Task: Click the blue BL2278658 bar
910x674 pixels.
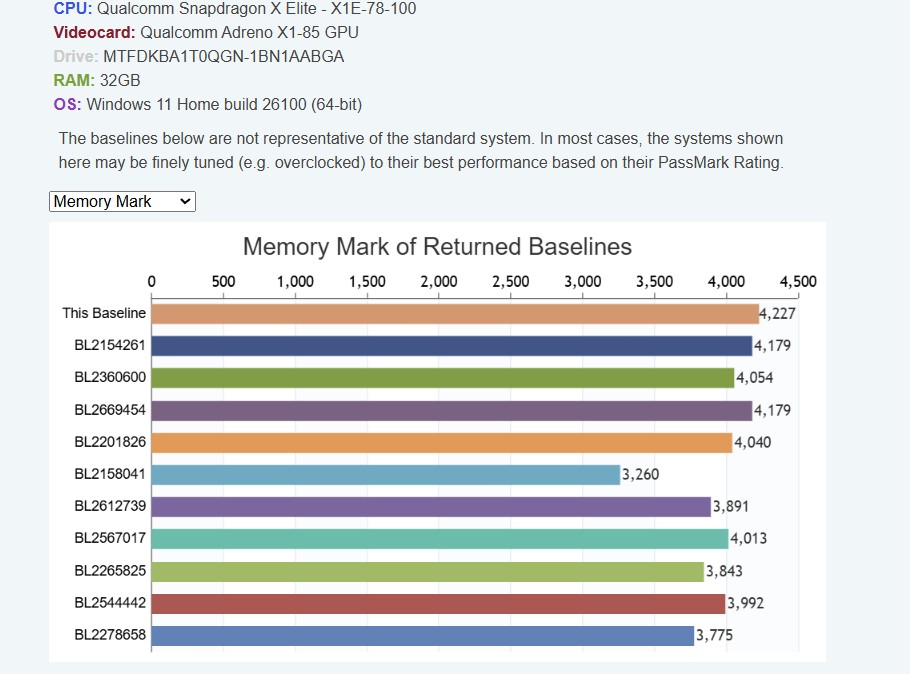Action: pyautogui.click(x=422, y=635)
